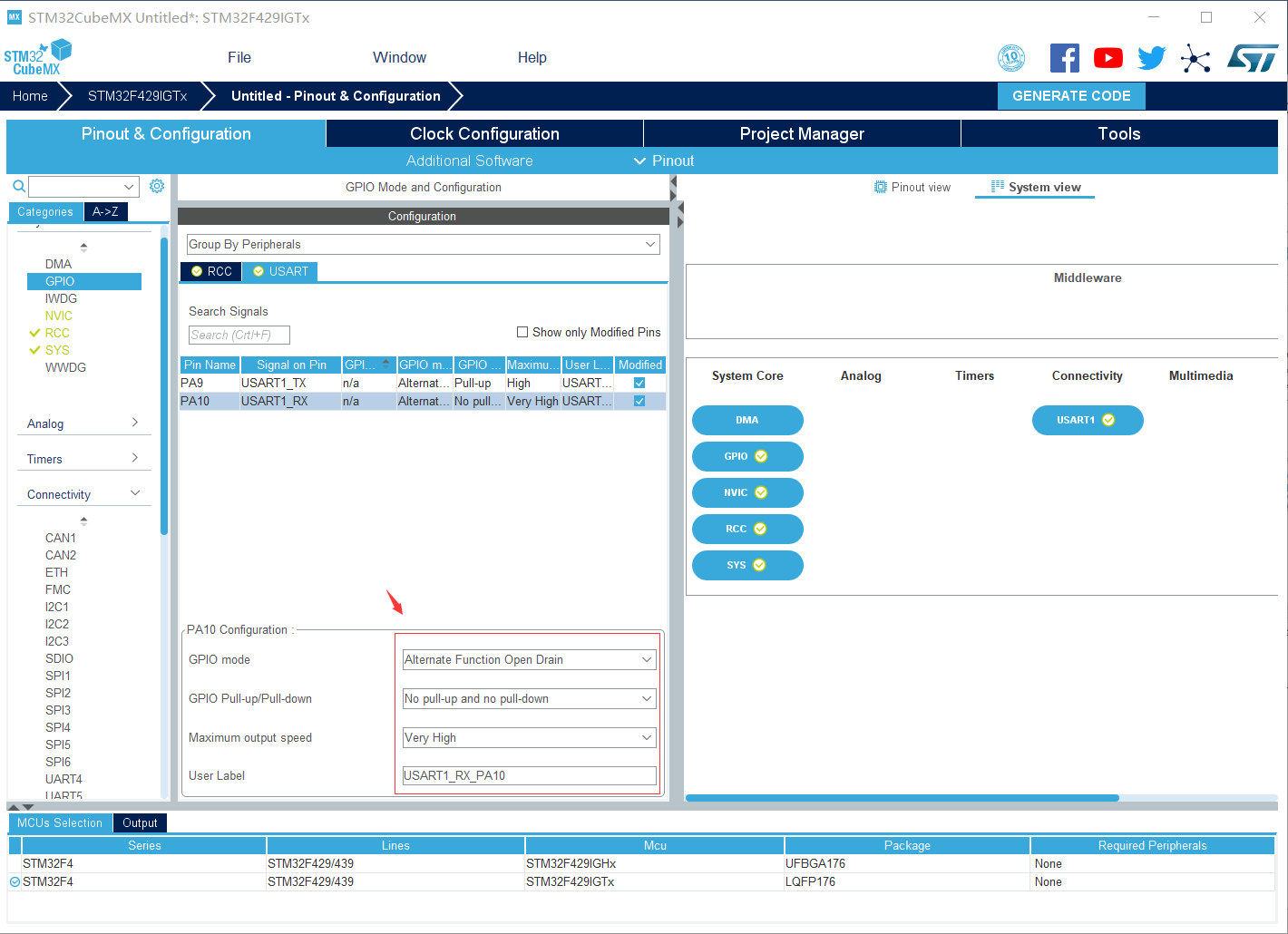The image size is (1288, 934).
Task: Click the NVIC system core button
Action: [x=747, y=492]
